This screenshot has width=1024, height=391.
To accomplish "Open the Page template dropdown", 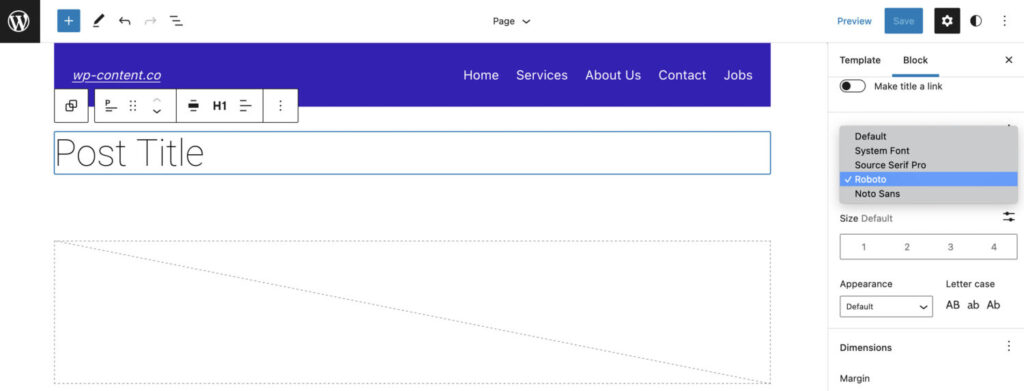I will tap(511, 21).
